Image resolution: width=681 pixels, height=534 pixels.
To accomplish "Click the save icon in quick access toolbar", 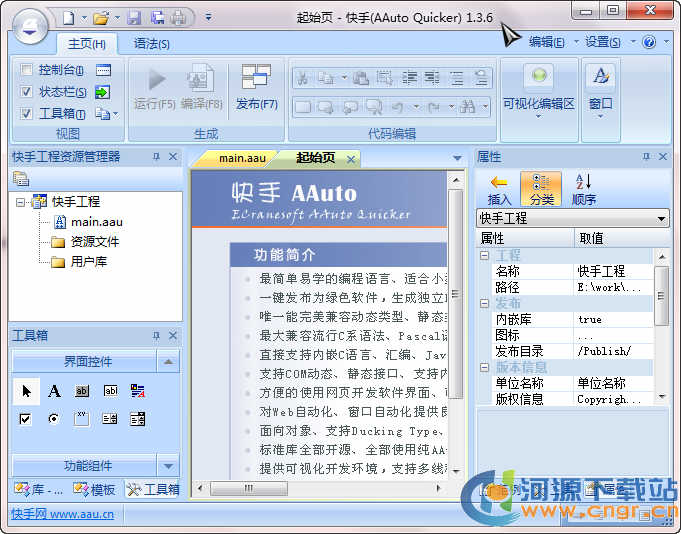I will click(x=134, y=17).
